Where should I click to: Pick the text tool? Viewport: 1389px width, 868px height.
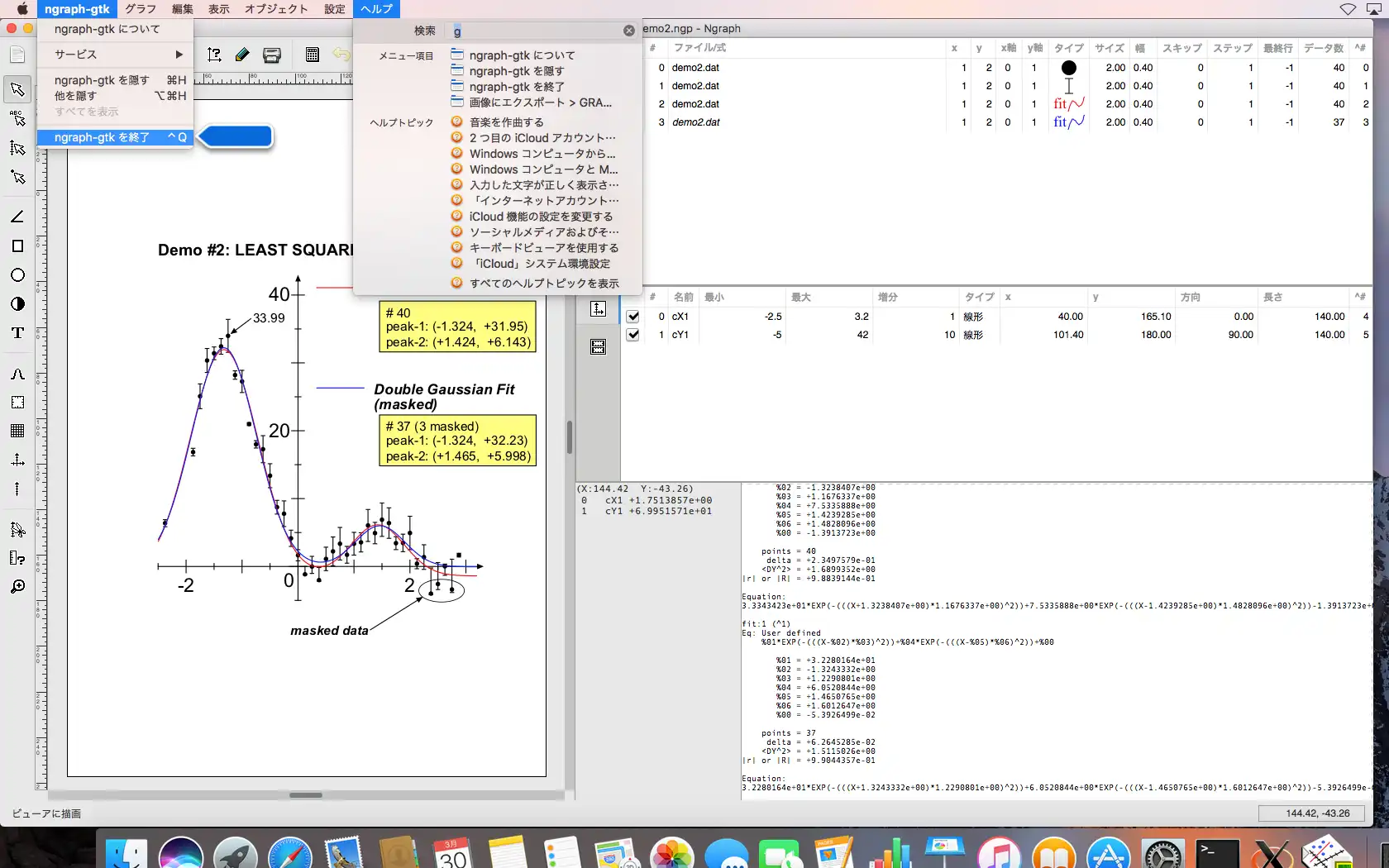(17, 333)
